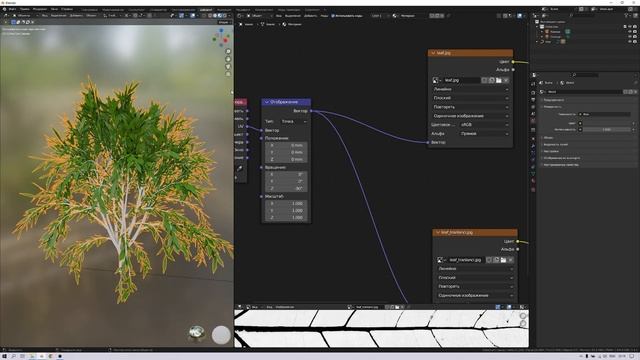Toggle fake user on leaf_tranlanc.jpg image
The height and width of the screenshot is (360, 640).
point(489,260)
